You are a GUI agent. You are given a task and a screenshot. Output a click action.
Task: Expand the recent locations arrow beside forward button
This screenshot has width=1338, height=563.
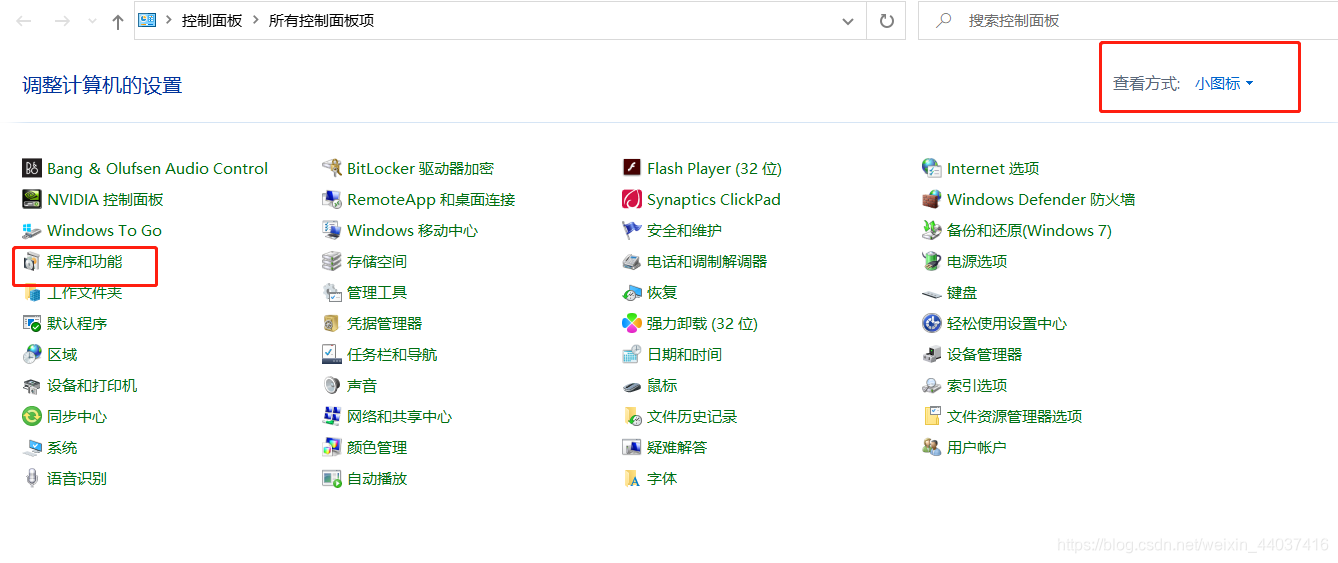tap(93, 21)
